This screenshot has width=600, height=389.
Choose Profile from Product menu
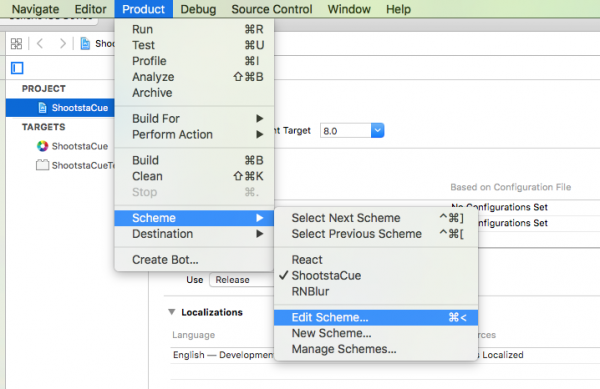[194, 61]
